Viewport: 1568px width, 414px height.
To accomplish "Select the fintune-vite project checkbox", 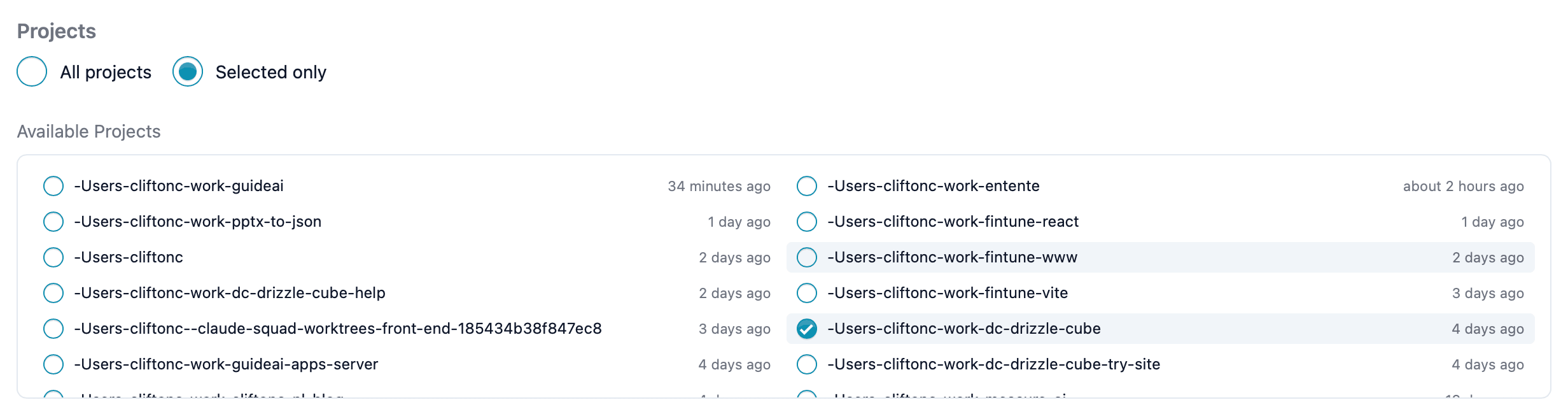I will click(807, 293).
